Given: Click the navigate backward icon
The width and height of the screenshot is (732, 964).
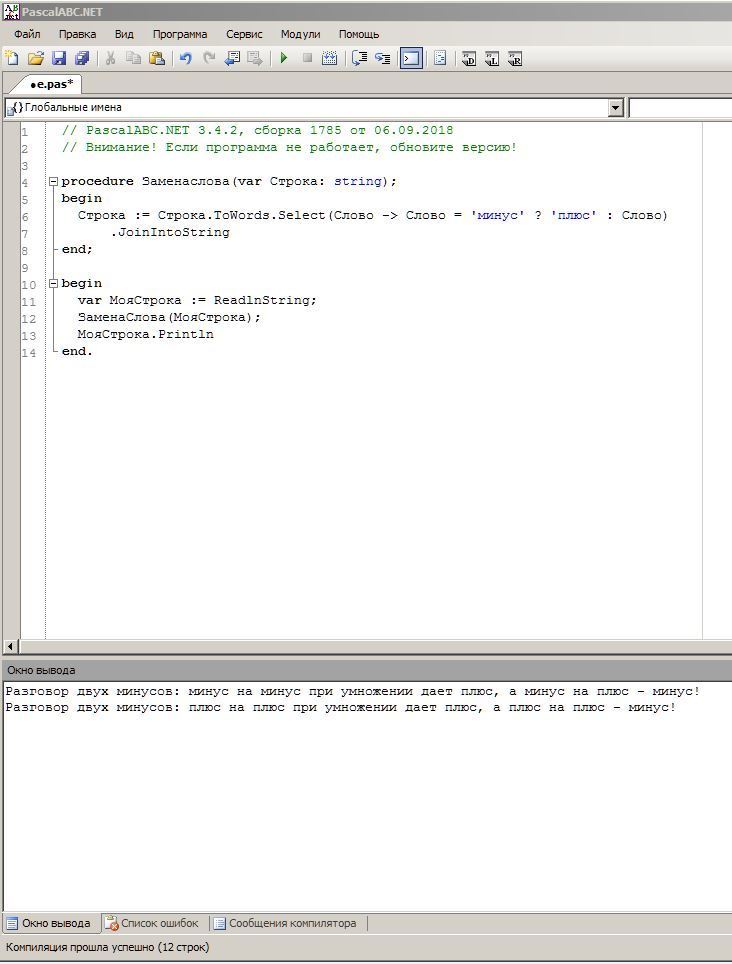Looking at the screenshot, I should (x=232, y=58).
